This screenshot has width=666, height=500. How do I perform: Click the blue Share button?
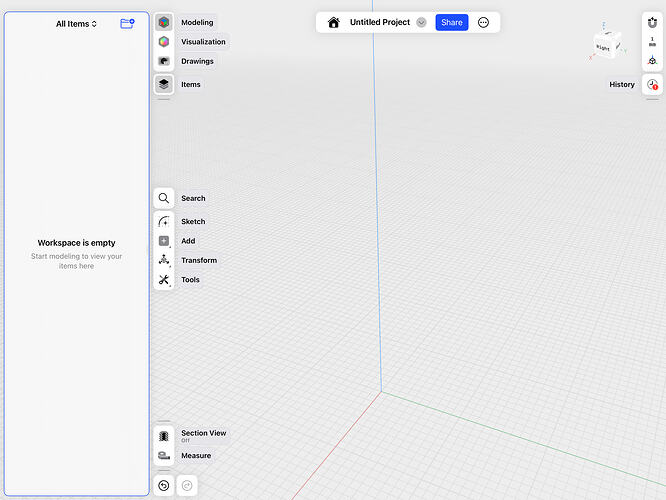click(x=452, y=23)
